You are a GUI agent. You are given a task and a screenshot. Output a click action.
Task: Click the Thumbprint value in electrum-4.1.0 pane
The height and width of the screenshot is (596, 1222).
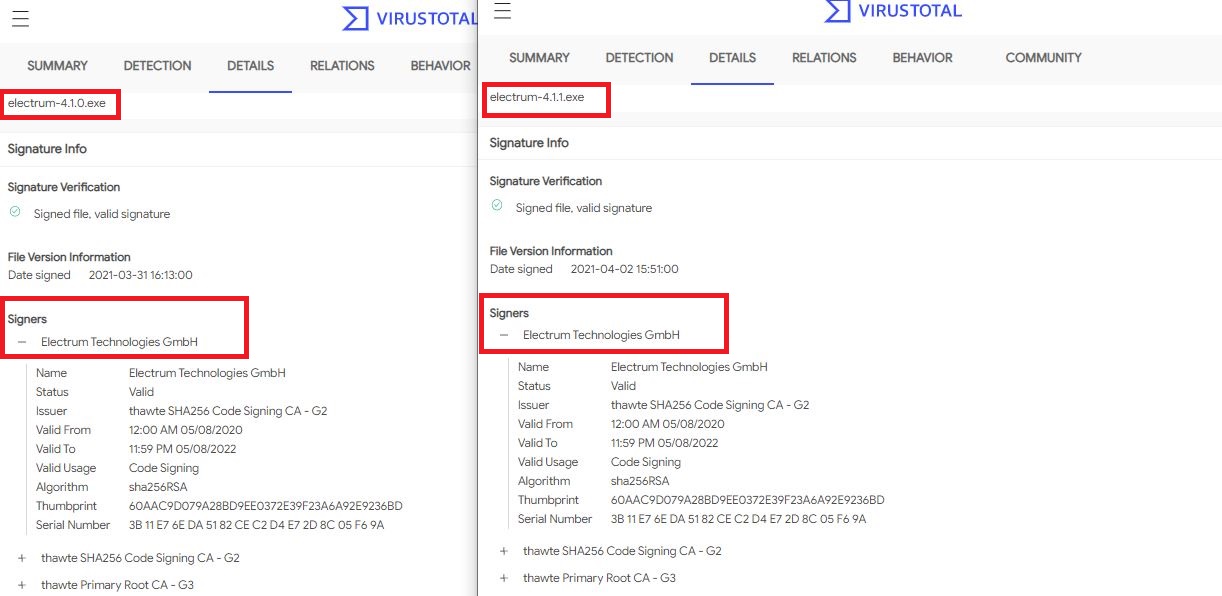click(266, 506)
